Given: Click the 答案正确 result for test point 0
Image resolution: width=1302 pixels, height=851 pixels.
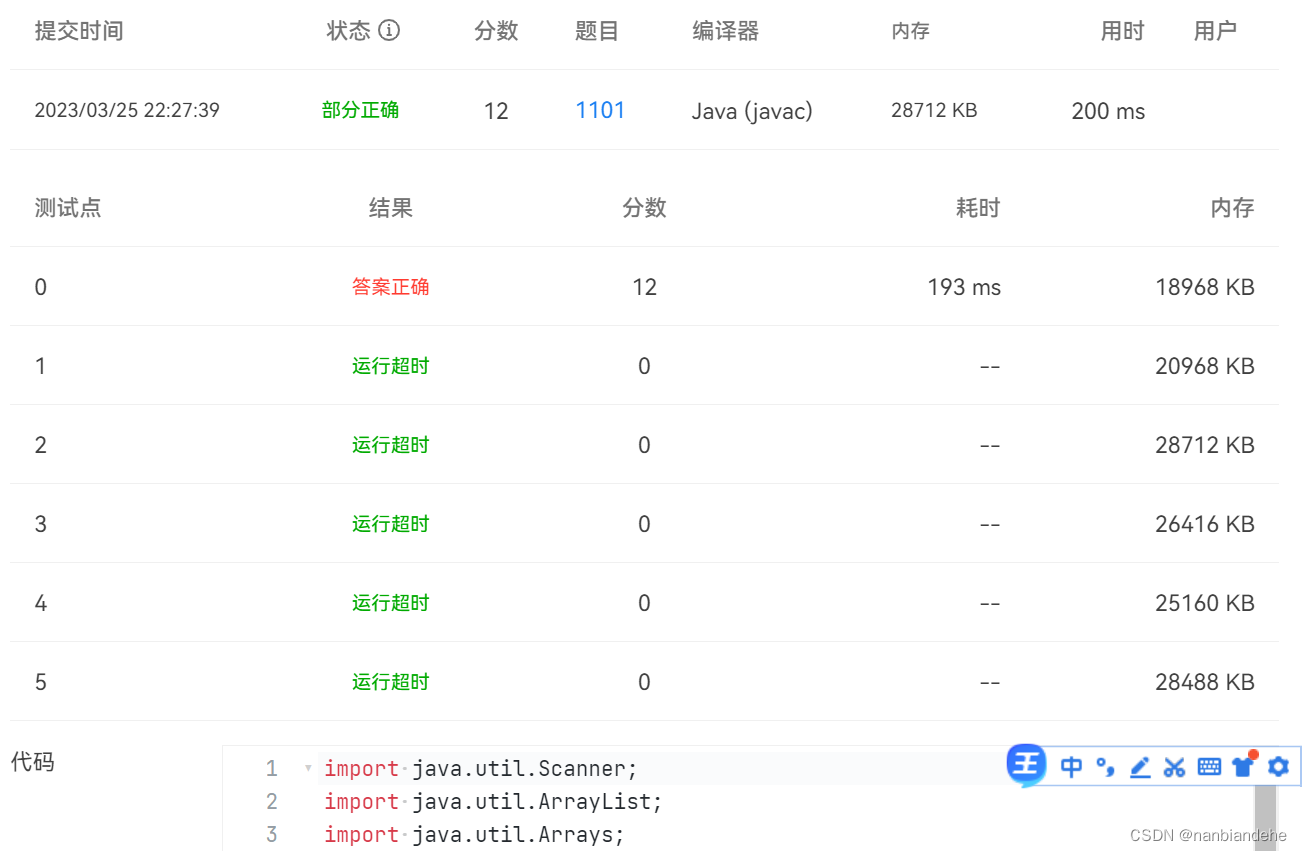Looking at the screenshot, I should [x=390, y=286].
